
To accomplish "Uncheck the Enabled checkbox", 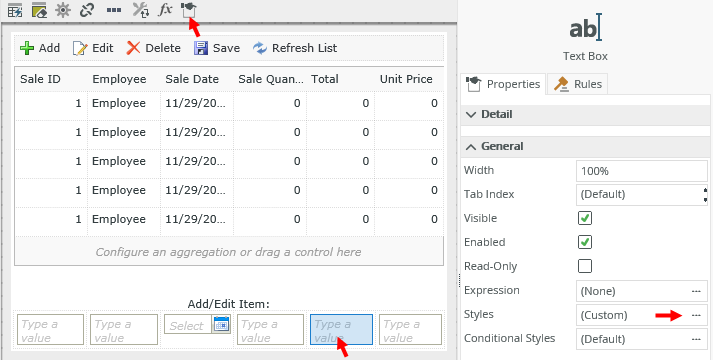I will pos(585,242).
